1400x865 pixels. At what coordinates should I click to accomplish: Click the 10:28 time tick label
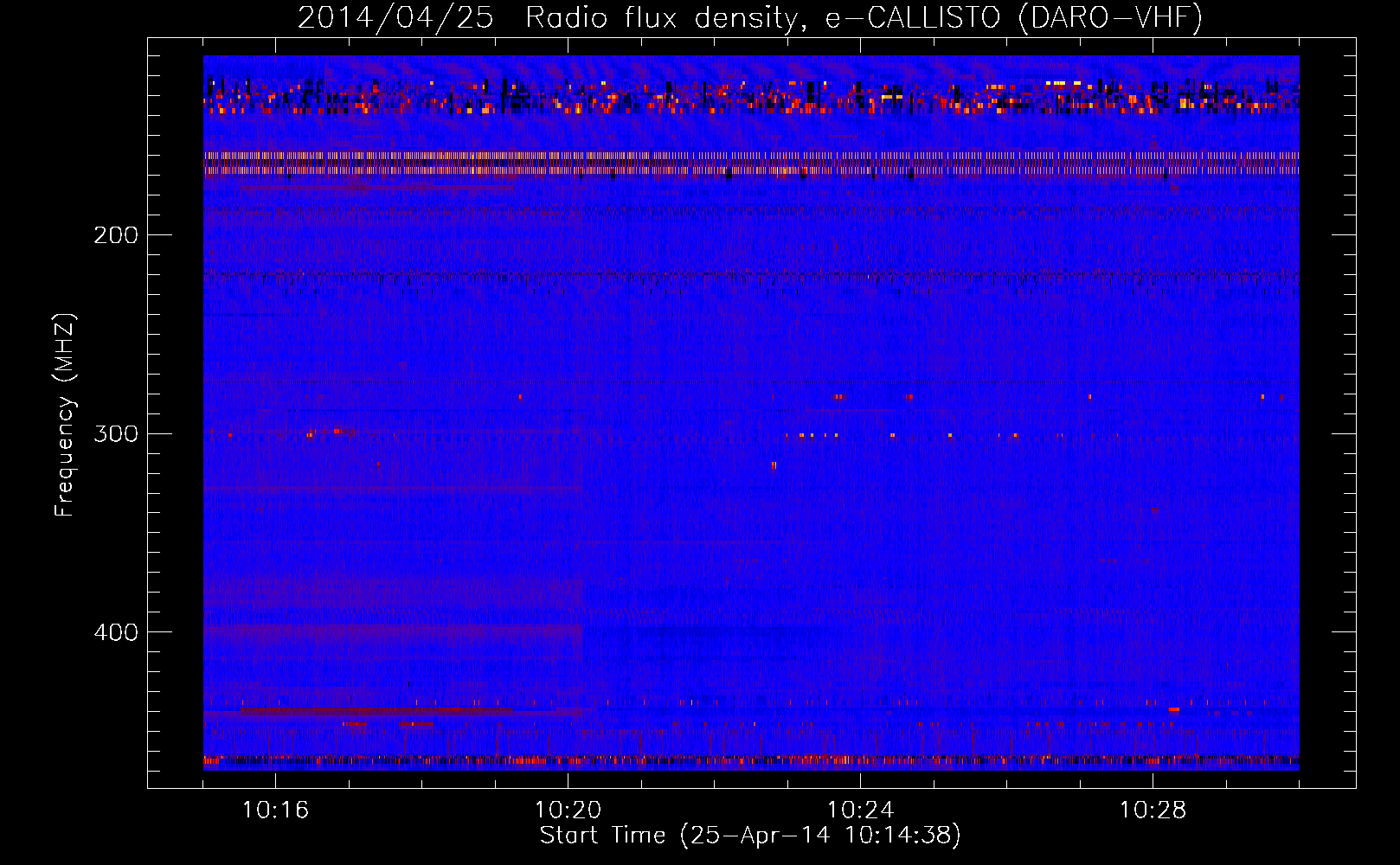1153,811
